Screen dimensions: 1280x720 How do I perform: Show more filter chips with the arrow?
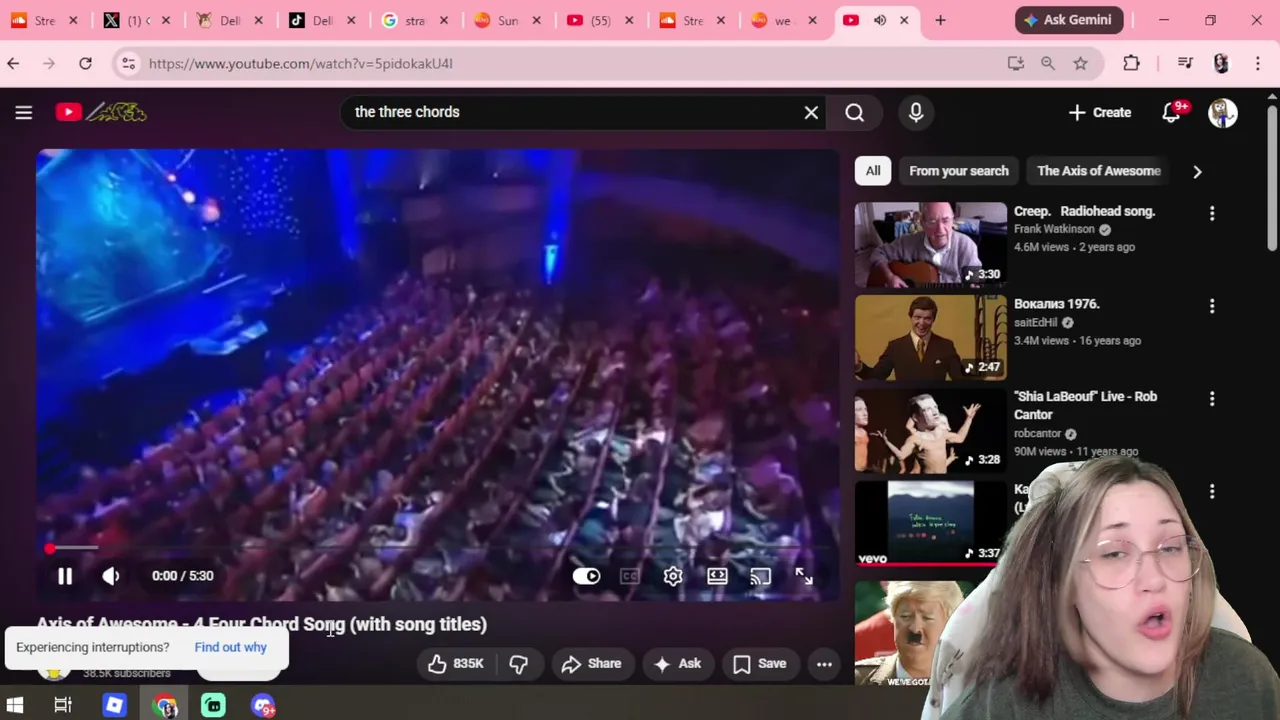[x=1197, y=171]
